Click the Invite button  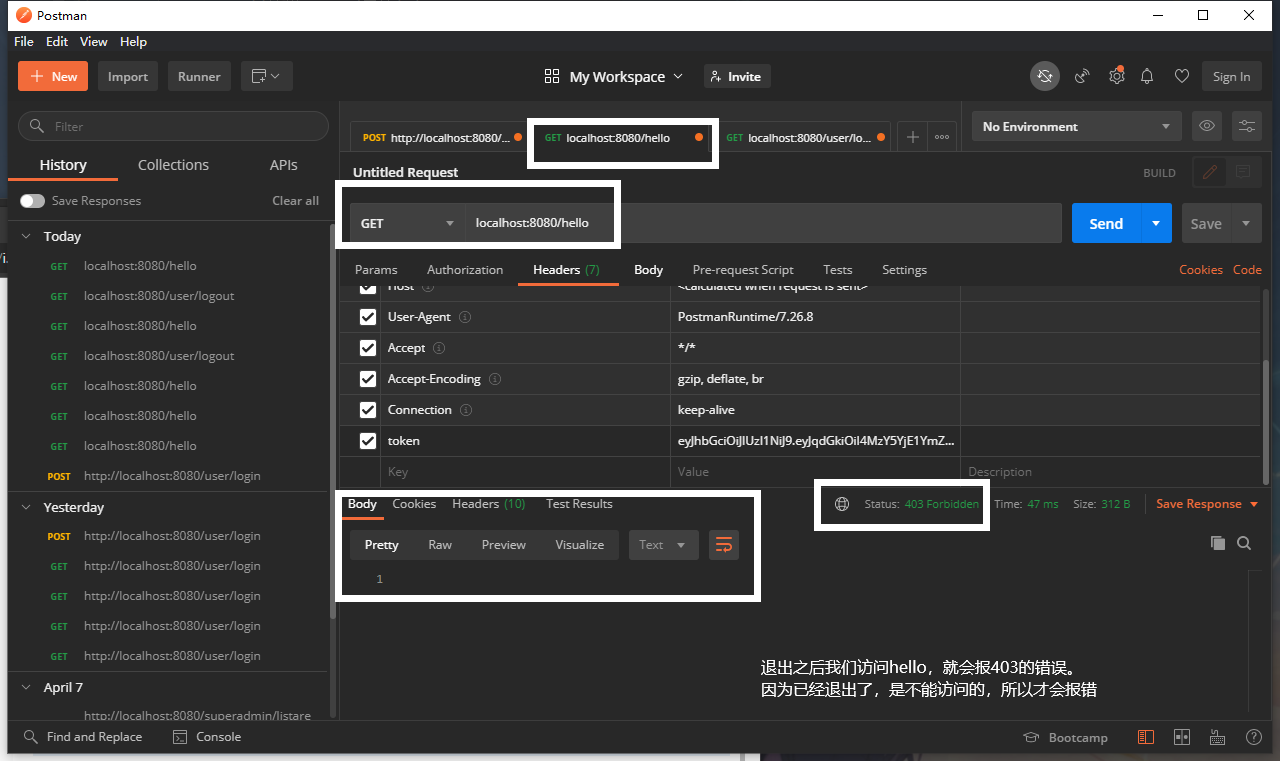735,76
